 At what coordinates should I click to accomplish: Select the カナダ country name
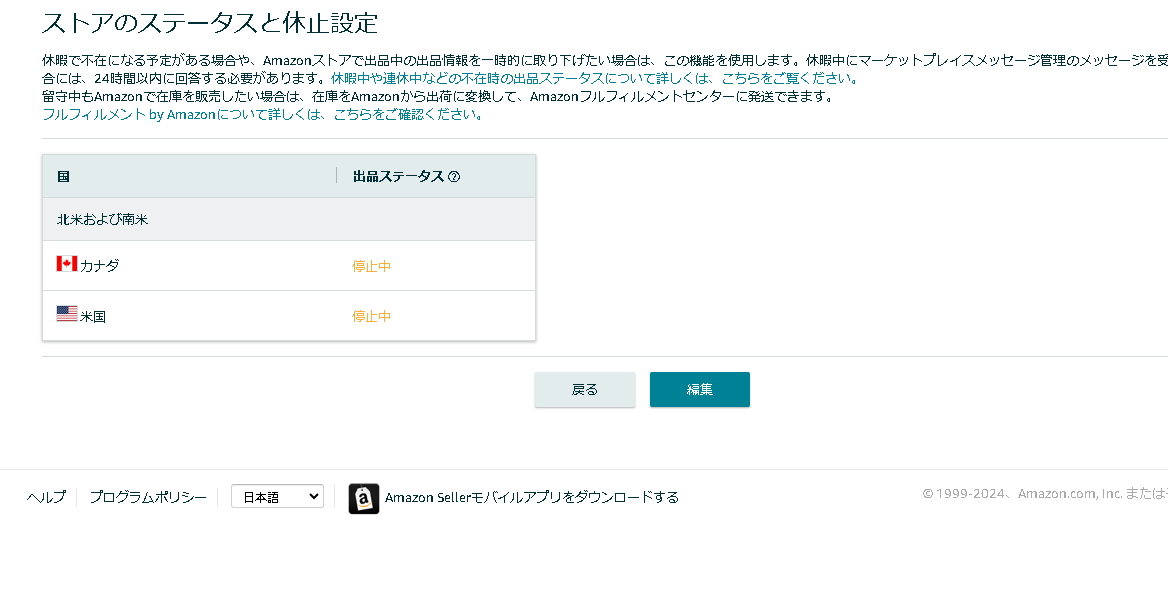tap(100, 266)
